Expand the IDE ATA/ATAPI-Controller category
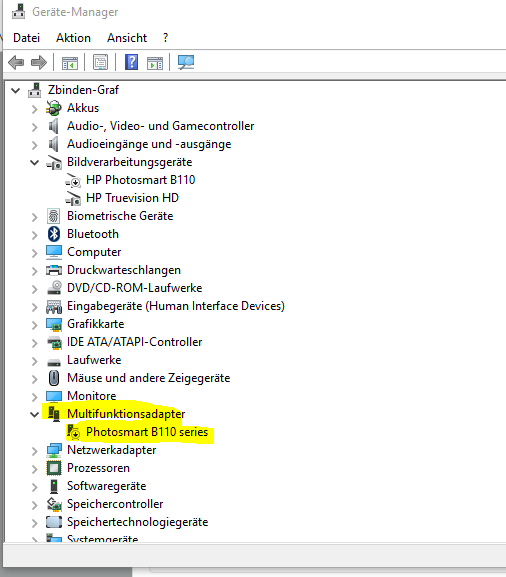 click(35, 343)
